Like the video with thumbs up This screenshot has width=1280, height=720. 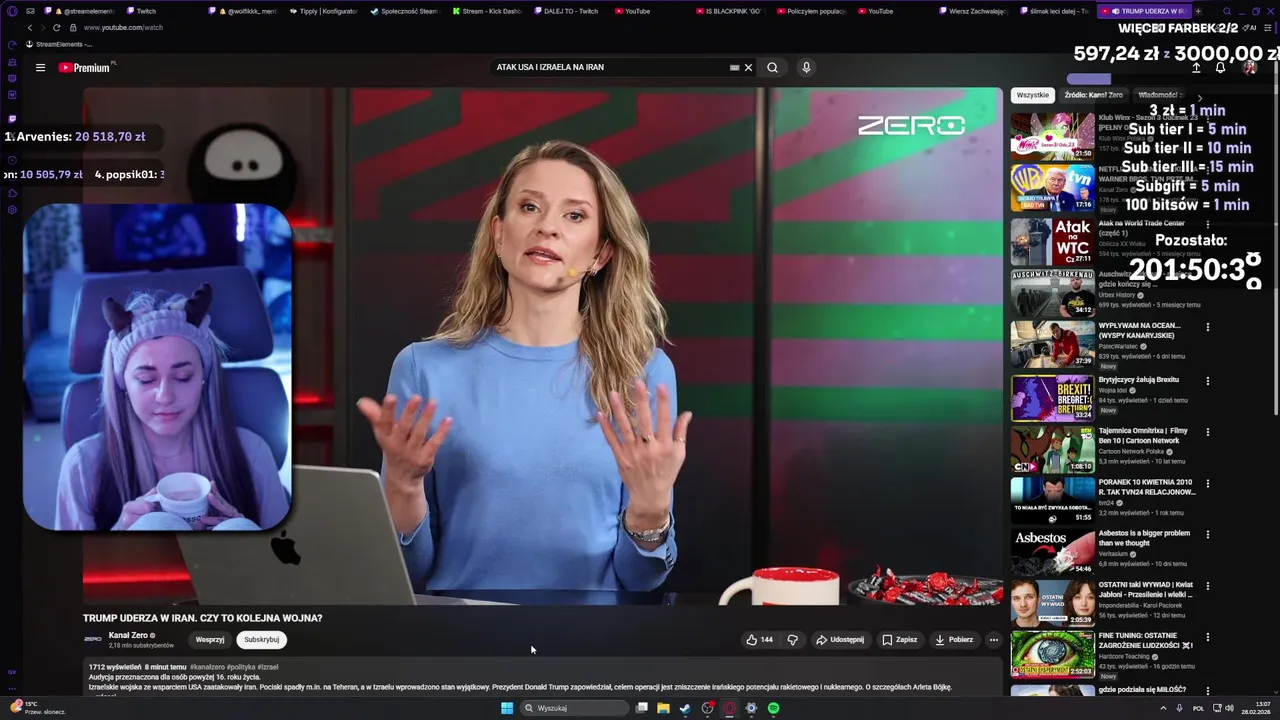click(x=759, y=640)
